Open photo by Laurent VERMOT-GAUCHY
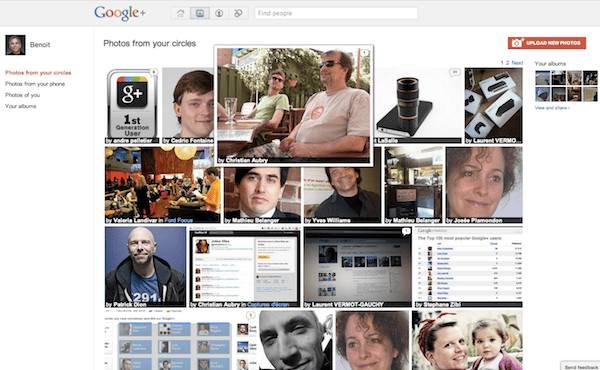The image size is (600, 370). (x=358, y=267)
